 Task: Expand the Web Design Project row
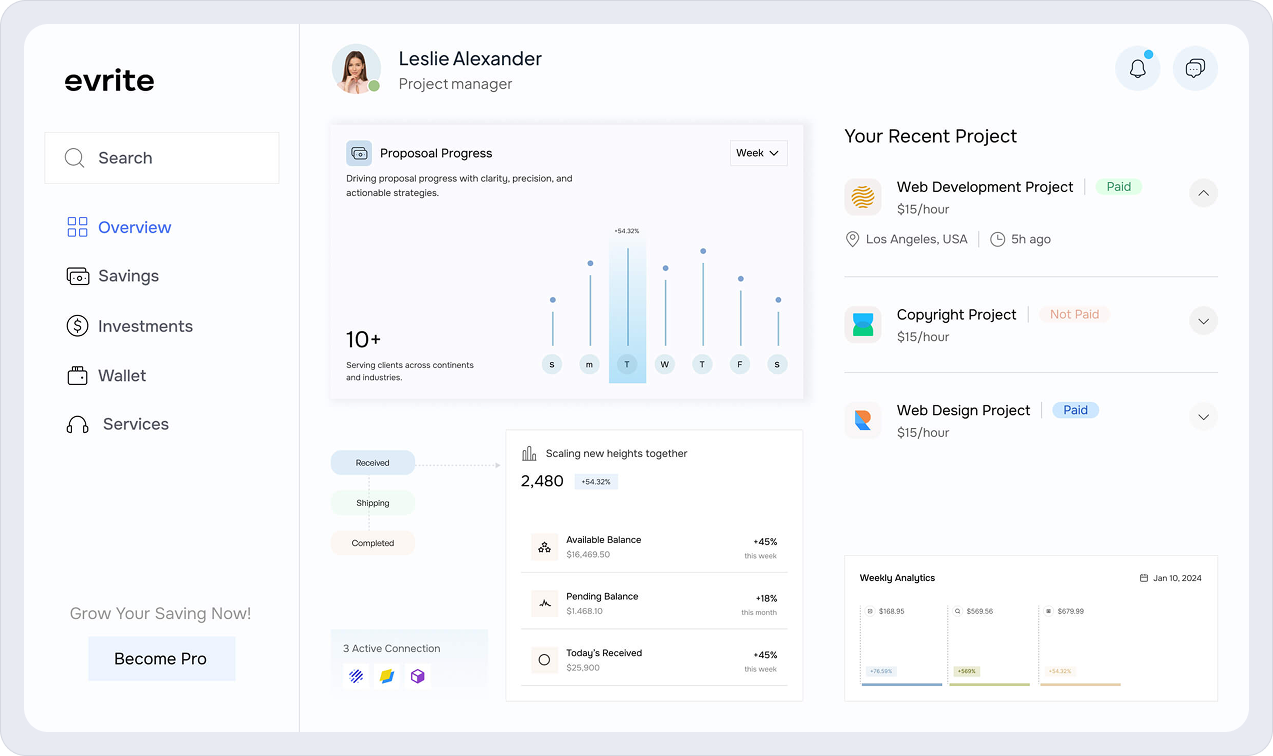pyautogui.click(x=1203, y=417)
